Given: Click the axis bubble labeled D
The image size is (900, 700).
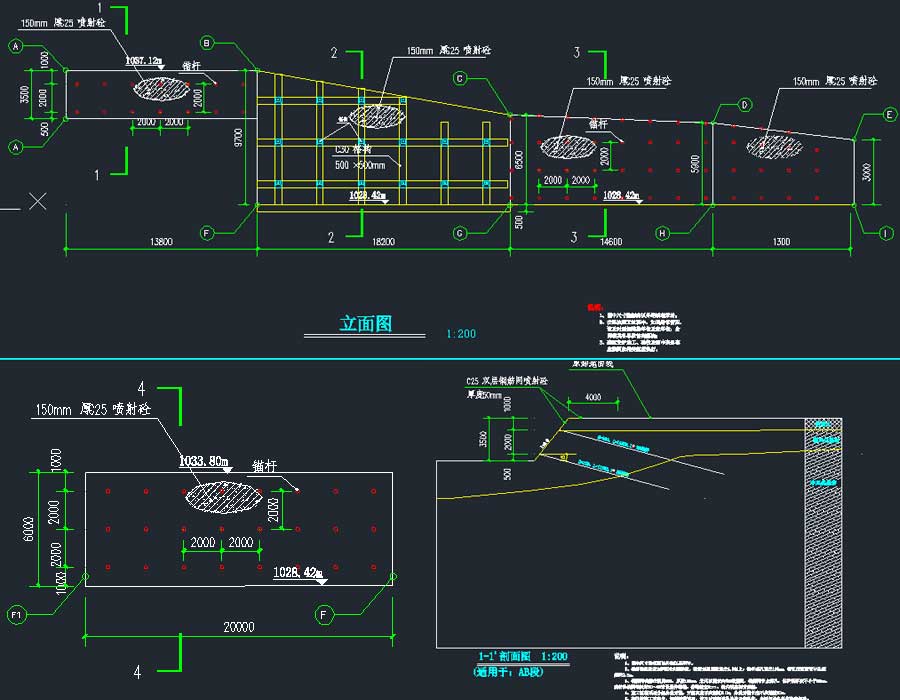Looking at the screenshot, I should (x=745, y=104).
